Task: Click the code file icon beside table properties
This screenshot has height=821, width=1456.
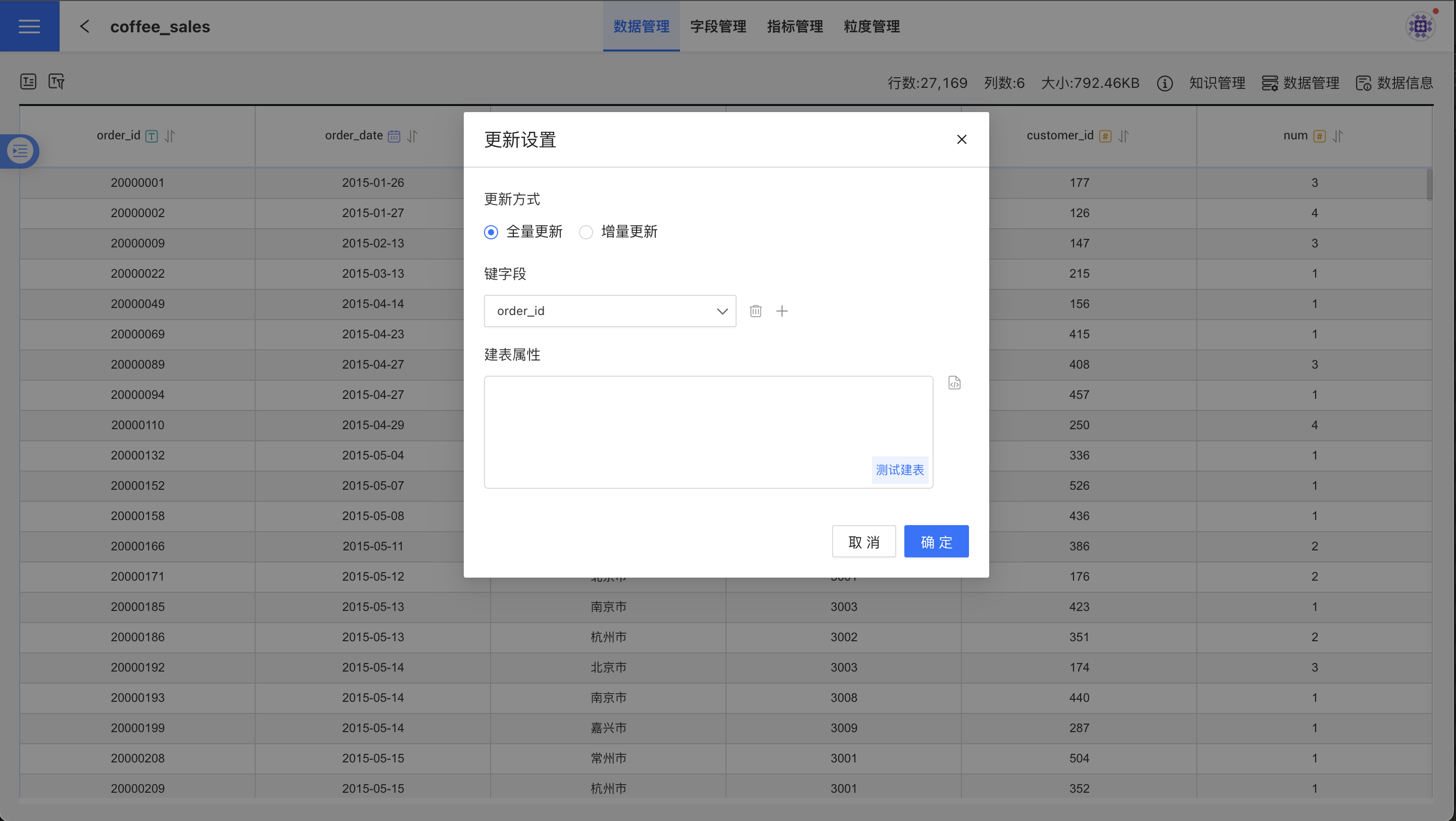Action: (954, 383)
